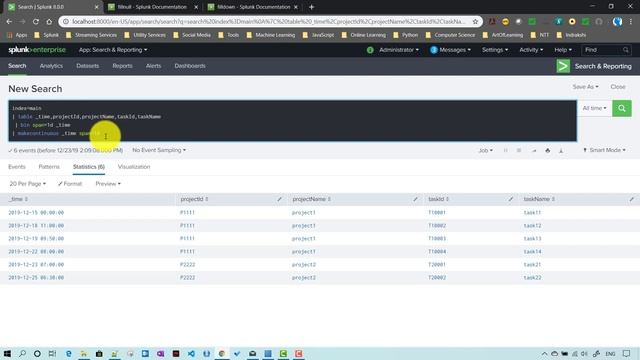Switch to the Patterns tab
Screen dimensions: 640x360
tap(49, 167)
